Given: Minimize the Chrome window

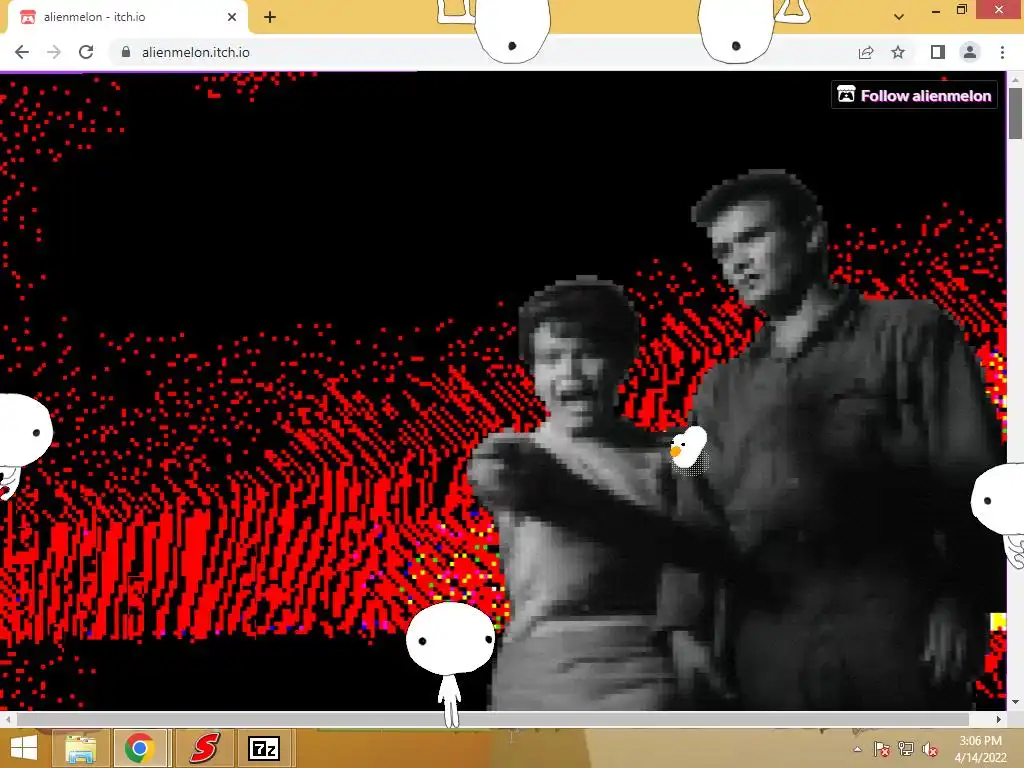Looking at the screenshot, I should coord(936,10).
